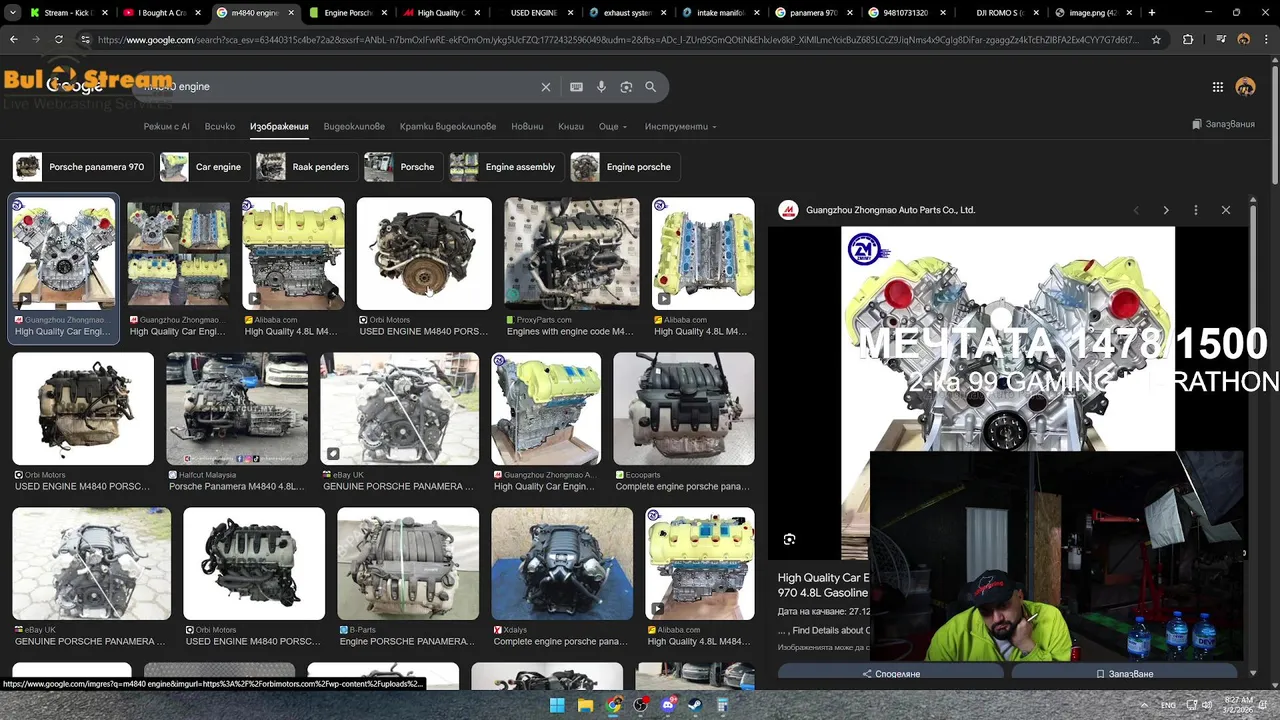The height and width of the screenshot is (720, 1280).
Task: Go back to the previous page
Action: pos(14,40)
